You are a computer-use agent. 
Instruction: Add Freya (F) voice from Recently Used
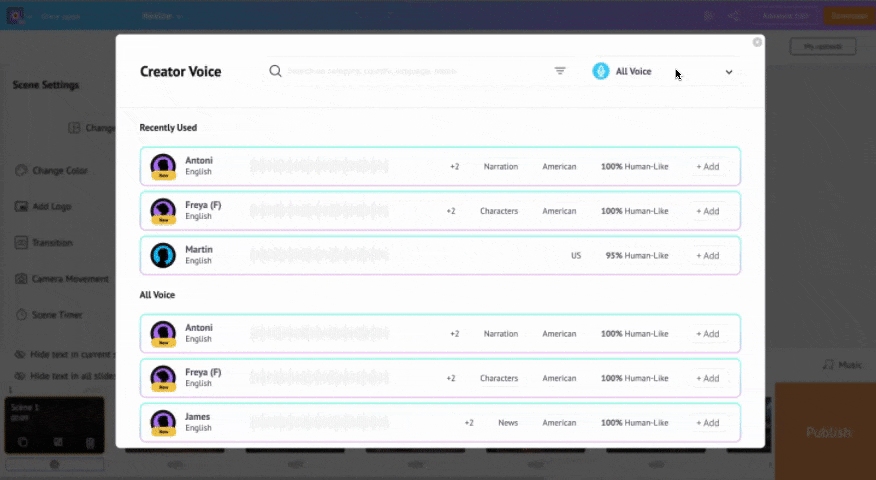[707, 211]
